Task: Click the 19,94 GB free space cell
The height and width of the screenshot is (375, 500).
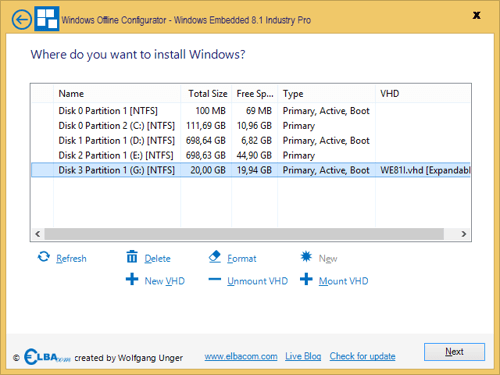Action: (x=254, y=170)
